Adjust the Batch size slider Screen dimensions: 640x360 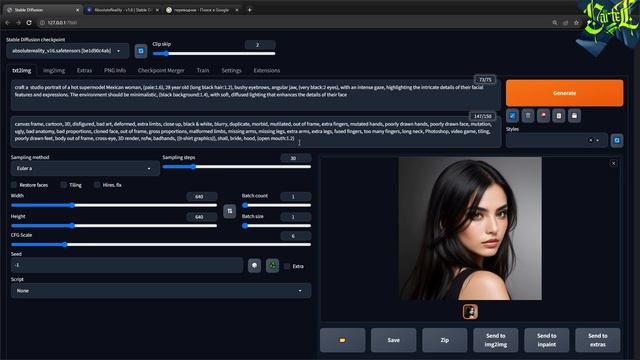(276, 226)
